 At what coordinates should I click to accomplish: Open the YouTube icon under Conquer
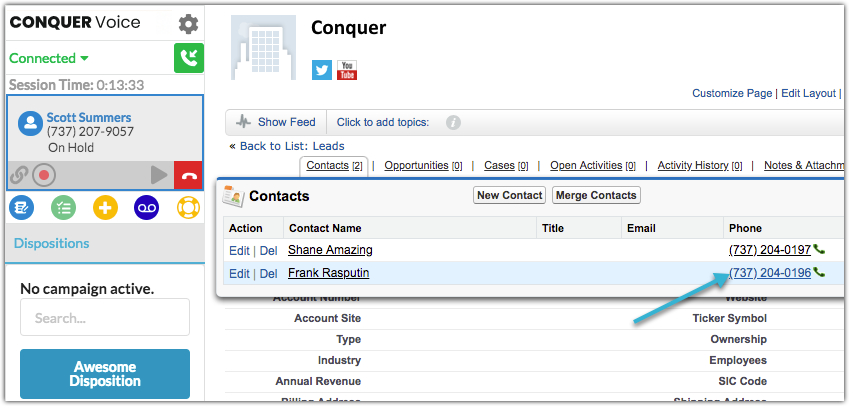coord(347,70)
